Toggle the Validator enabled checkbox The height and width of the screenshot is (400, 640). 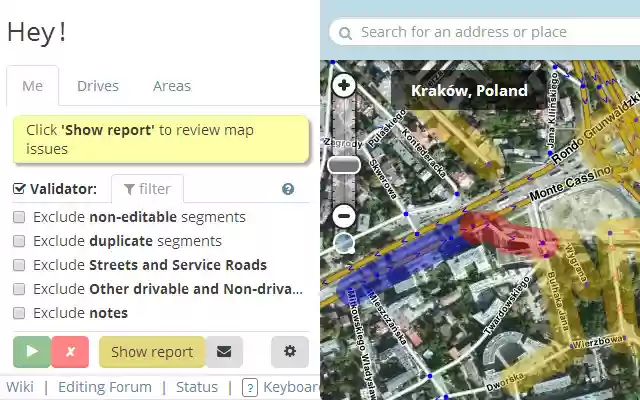(x=19, y=189)
